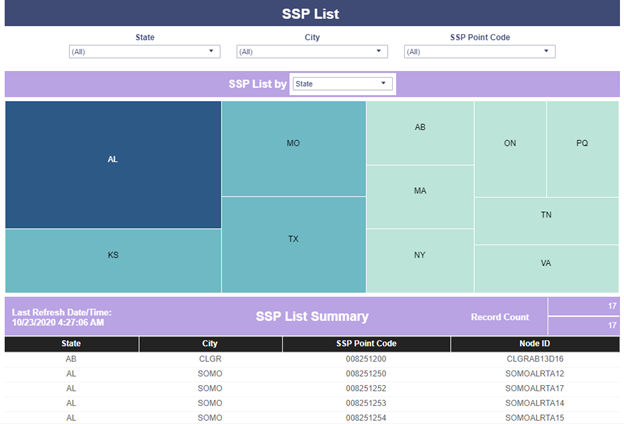The height and width of the screenshot is (424, 624).
Task: Open the SSP Point Code filter dropdown
Action: coord(480,51)
